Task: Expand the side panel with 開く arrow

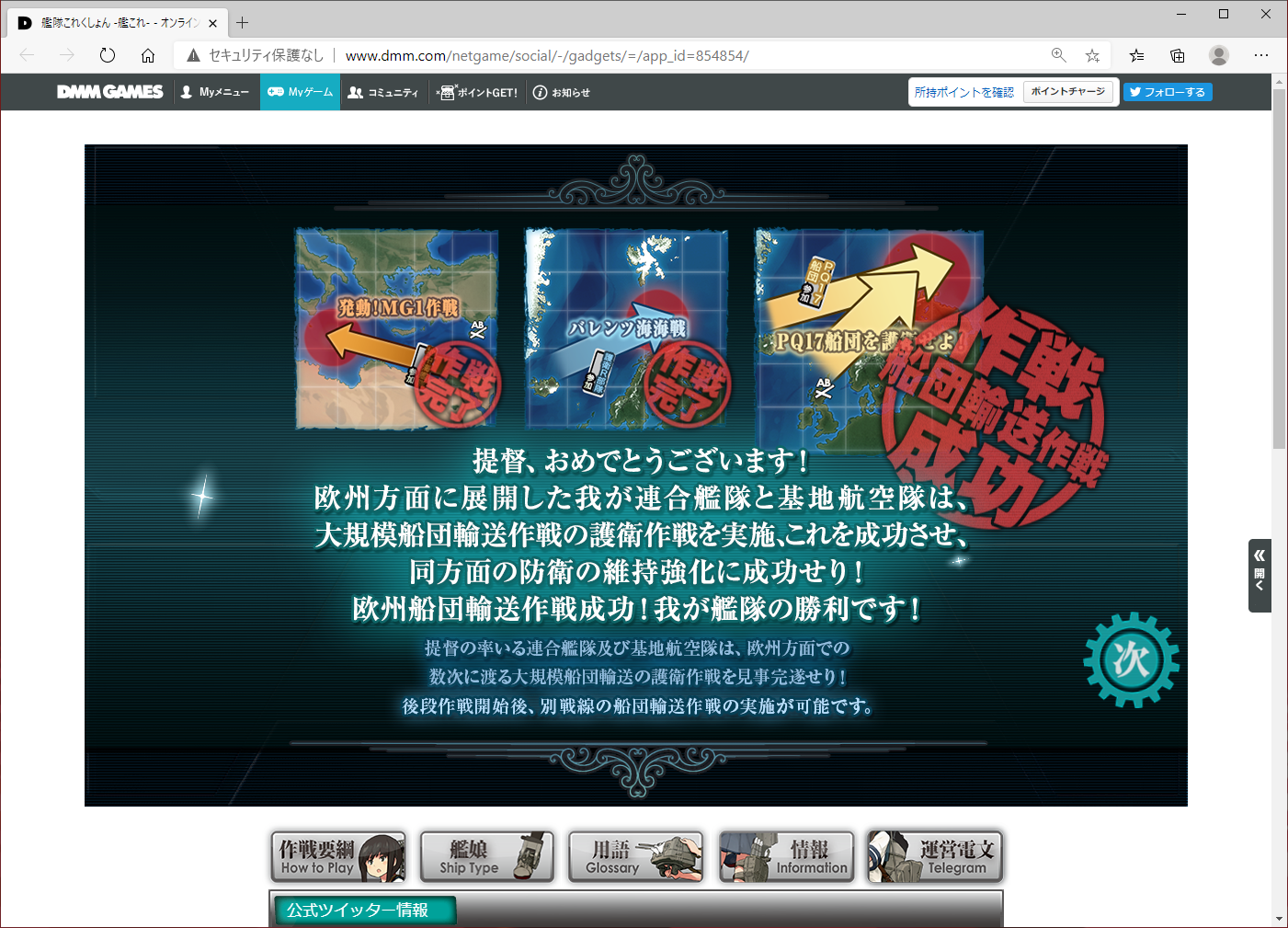Action: [x=1260, y=576]
